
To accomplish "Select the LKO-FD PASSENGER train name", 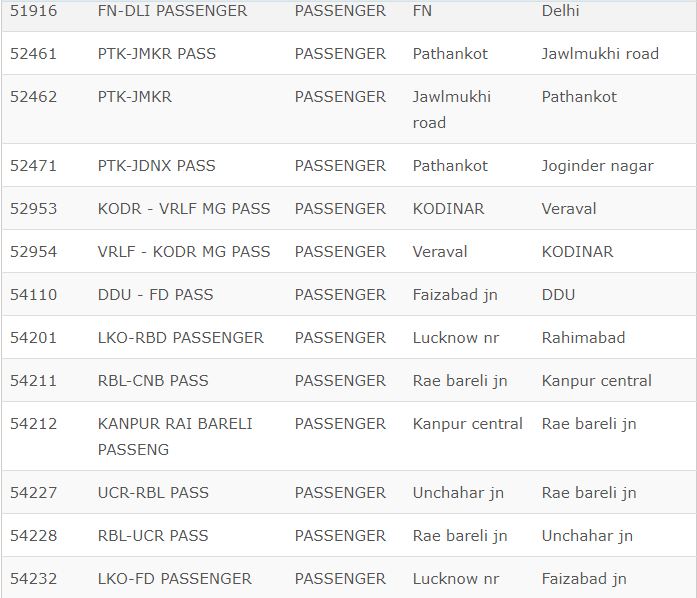I will click(175, 579).
